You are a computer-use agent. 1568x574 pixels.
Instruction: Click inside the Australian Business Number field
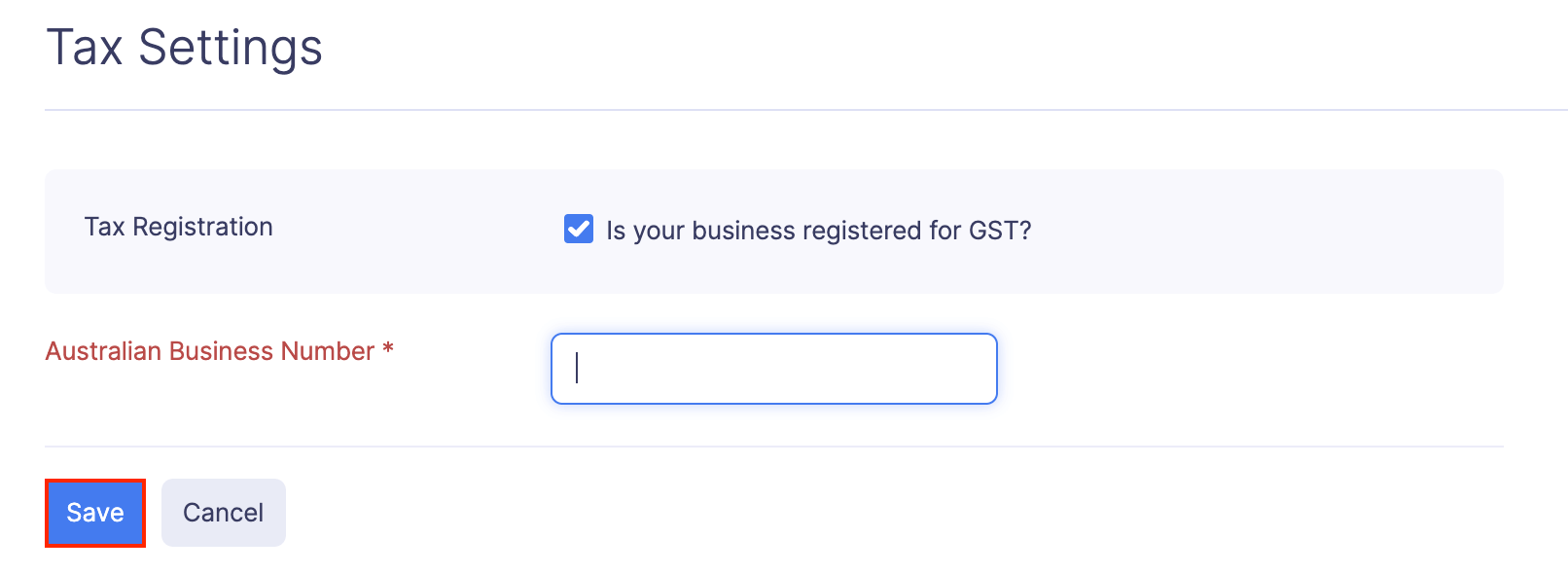coord(773,369)
